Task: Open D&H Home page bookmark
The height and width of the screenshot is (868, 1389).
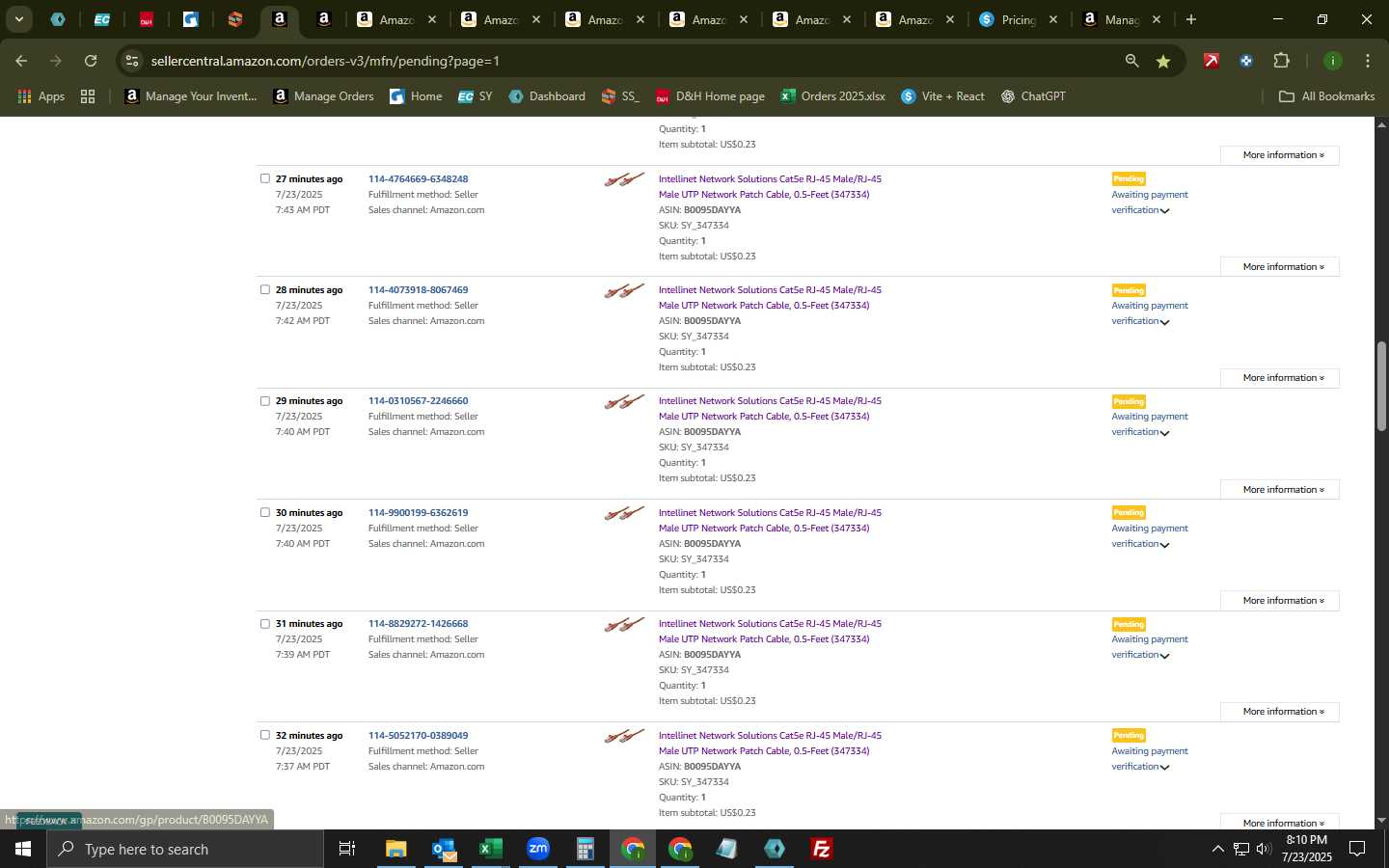Action: click(710, 96)
